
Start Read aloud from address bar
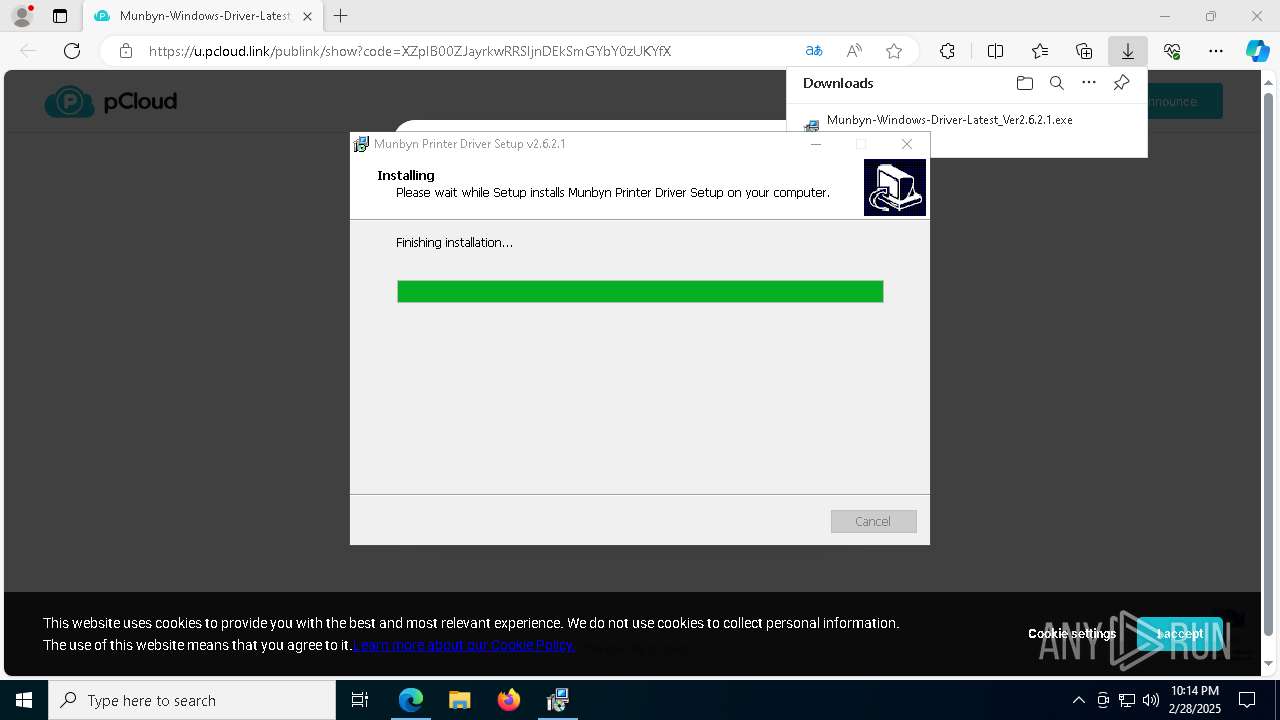[x=854, y=51]
